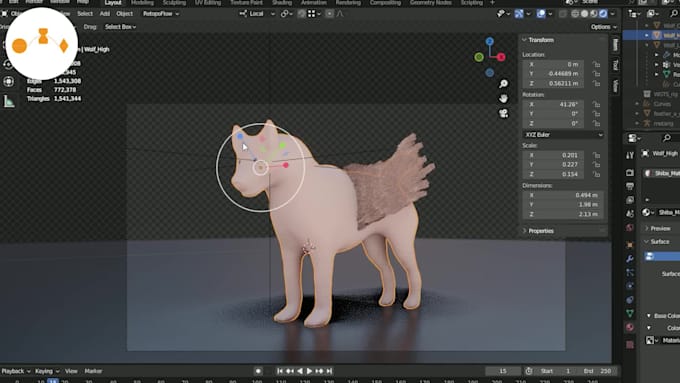The image size is (680, 383).
Task: Open the Select Box drag dropdown
Action: 120,27
